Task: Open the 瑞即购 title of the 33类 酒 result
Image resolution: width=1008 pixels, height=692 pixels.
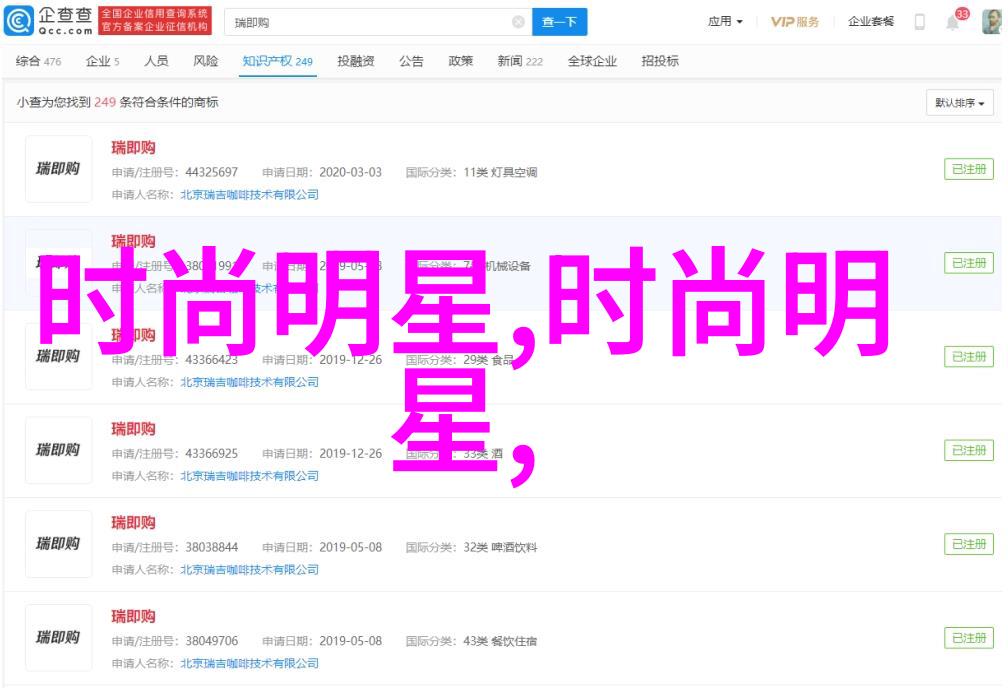Action: pyautogui.click(x=133, y=429)
